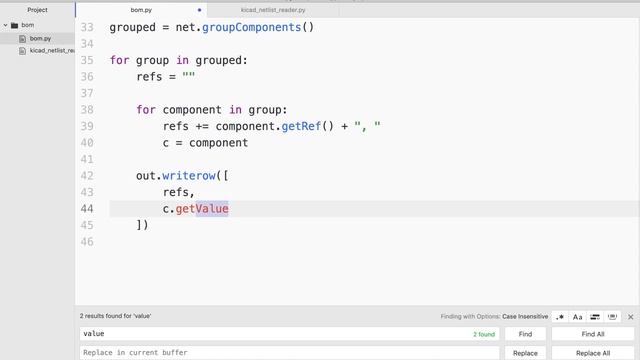Image resolution: width=640 pixels, height=360 pixels.
Task: Click the Replace button
Action: pos(525,353)
